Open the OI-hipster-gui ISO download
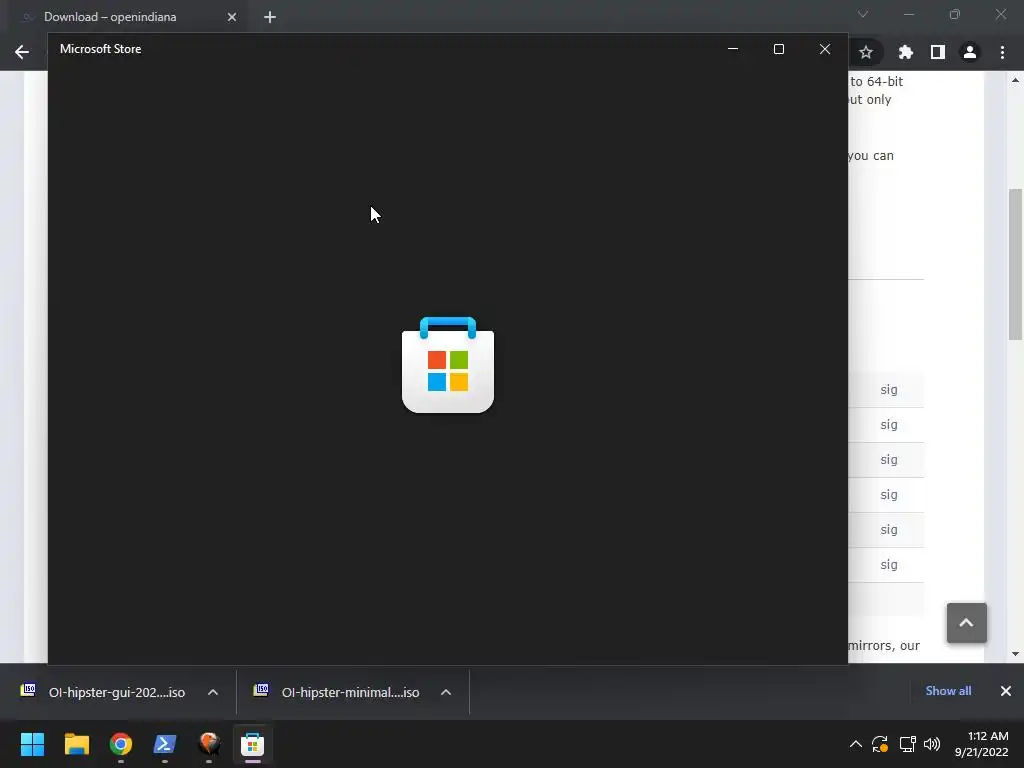The image size is (1024, 768). 104,692
